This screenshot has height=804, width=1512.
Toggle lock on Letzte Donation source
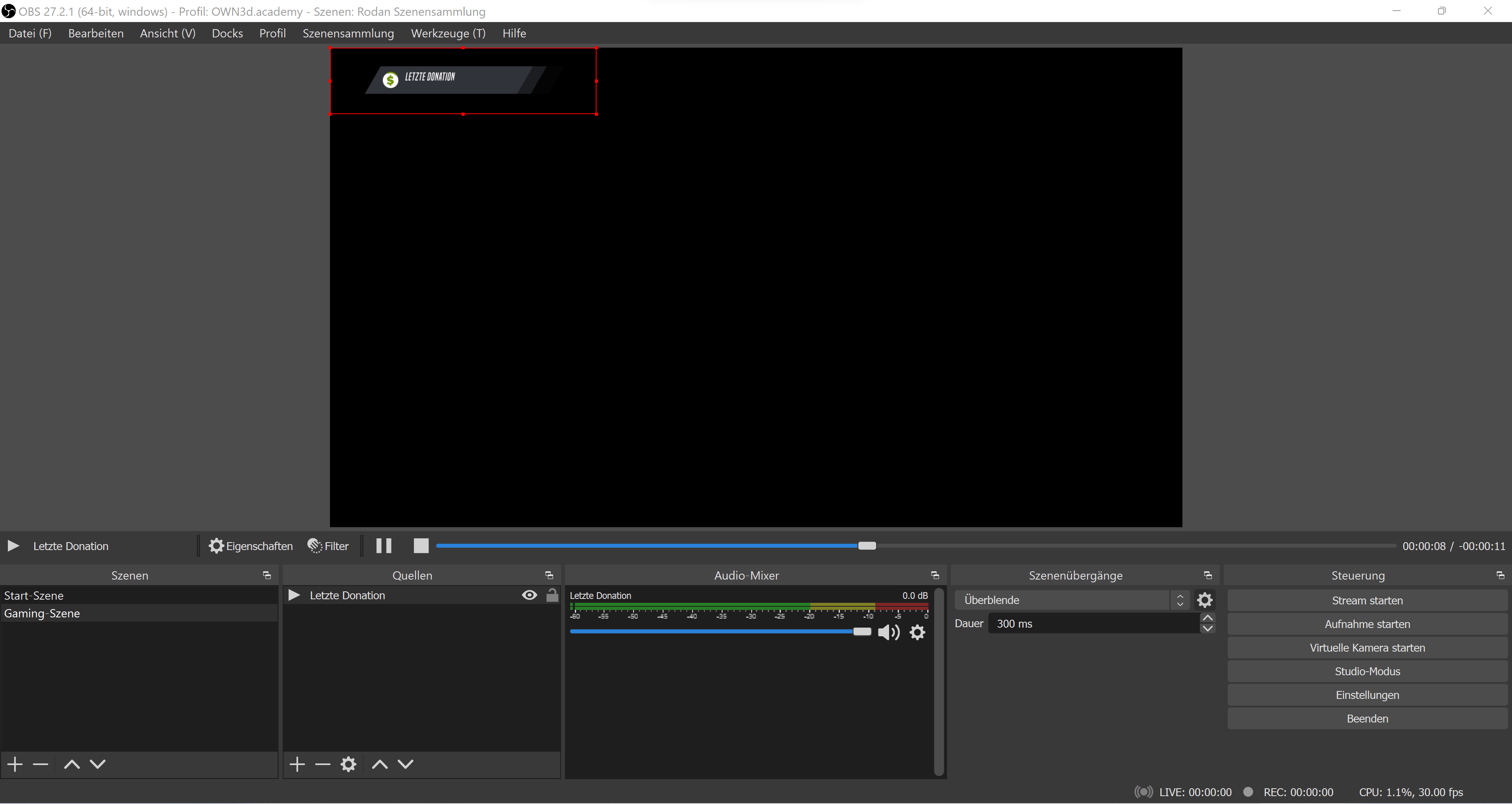click(x=552, y=595)
